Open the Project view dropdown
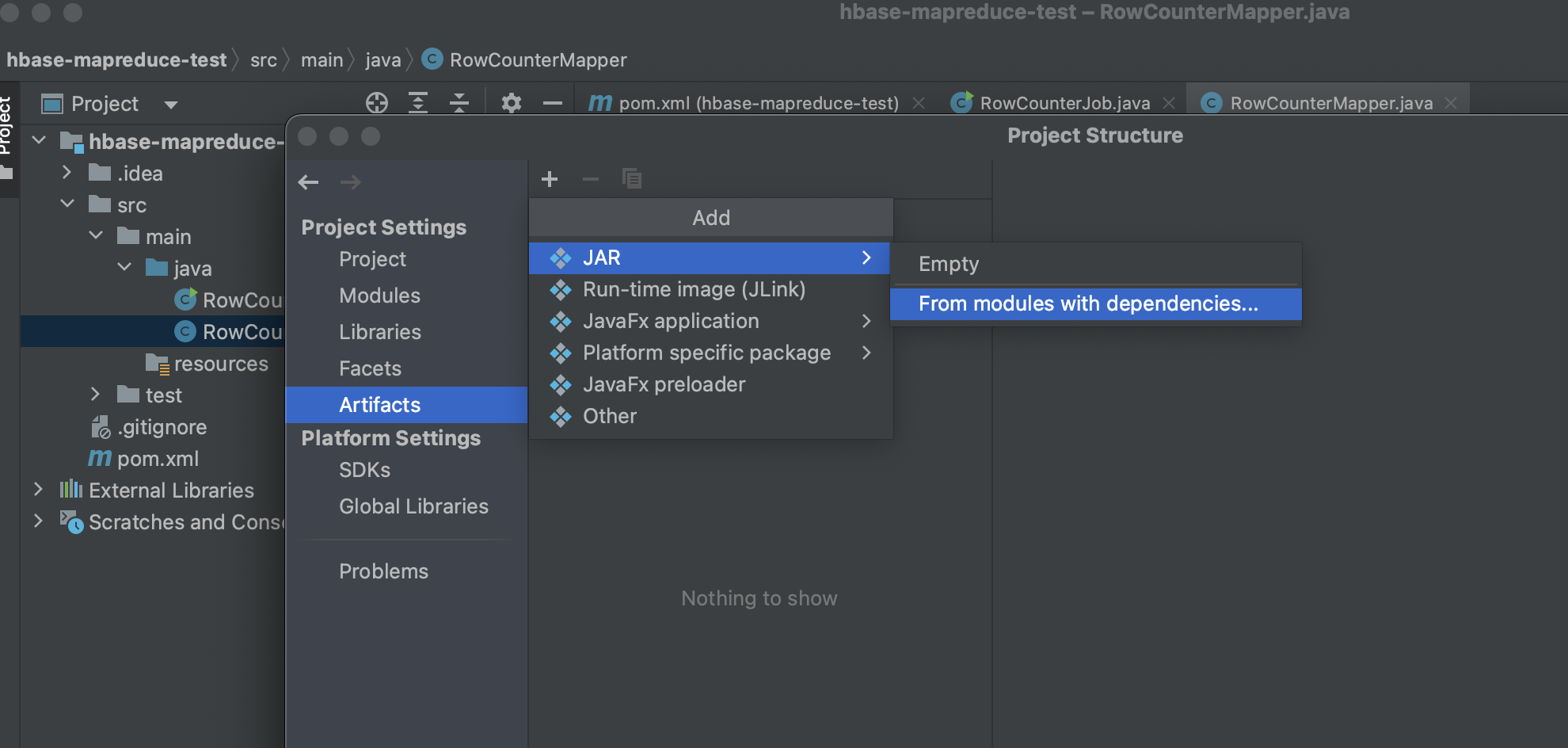 [x=171, y=104]
